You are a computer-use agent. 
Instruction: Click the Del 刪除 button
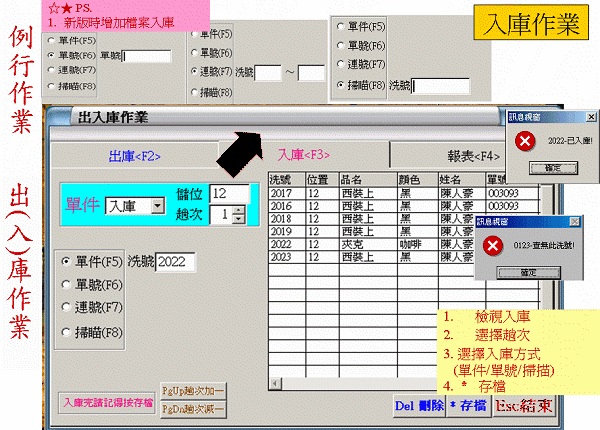coord(418,406)
